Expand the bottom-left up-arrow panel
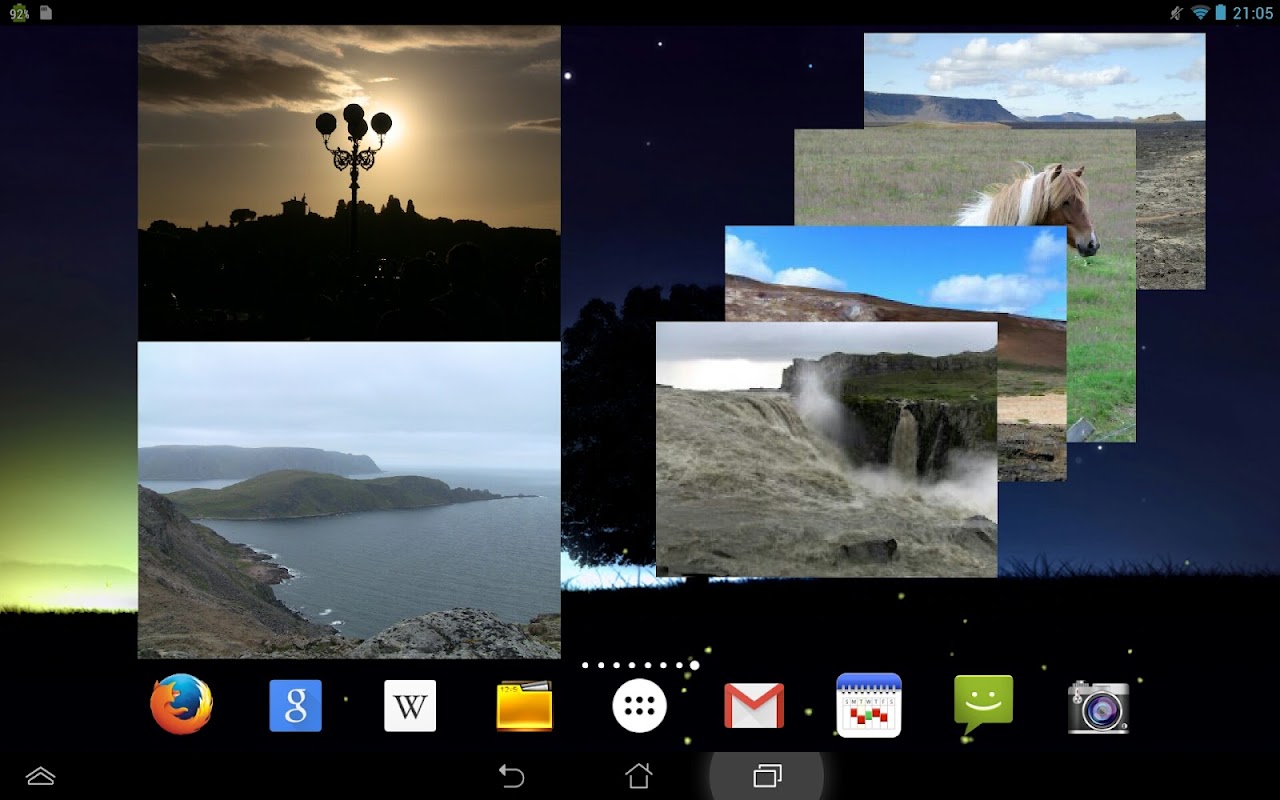 point(40,776)
